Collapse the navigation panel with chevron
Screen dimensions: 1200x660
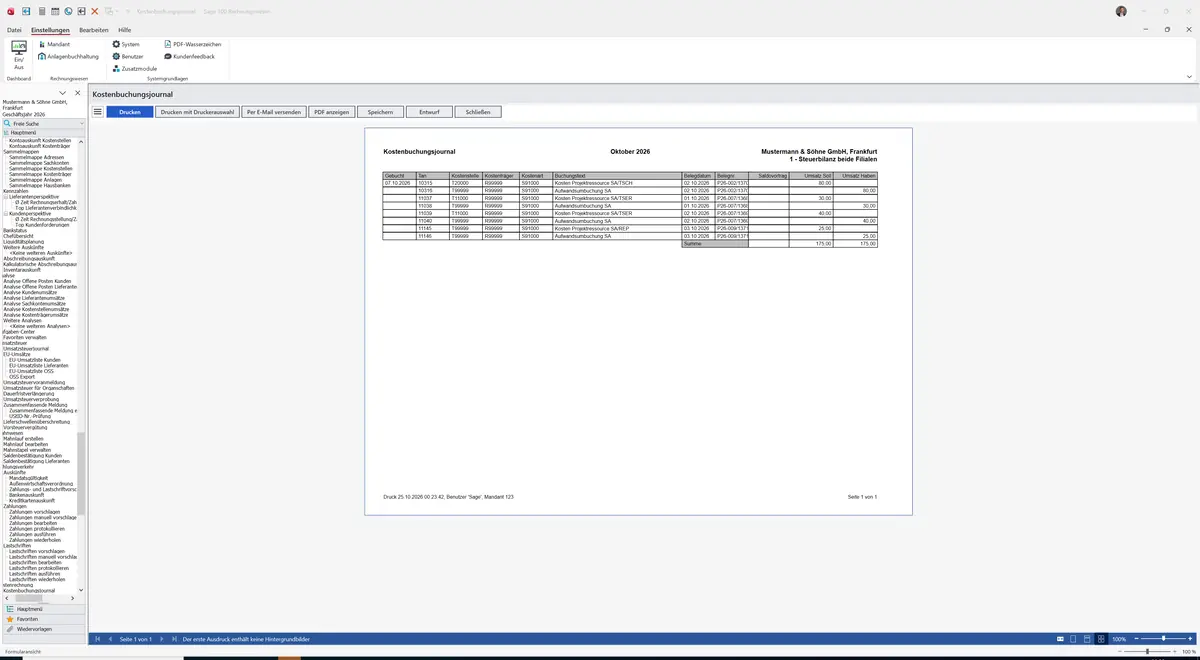(62, 93)
